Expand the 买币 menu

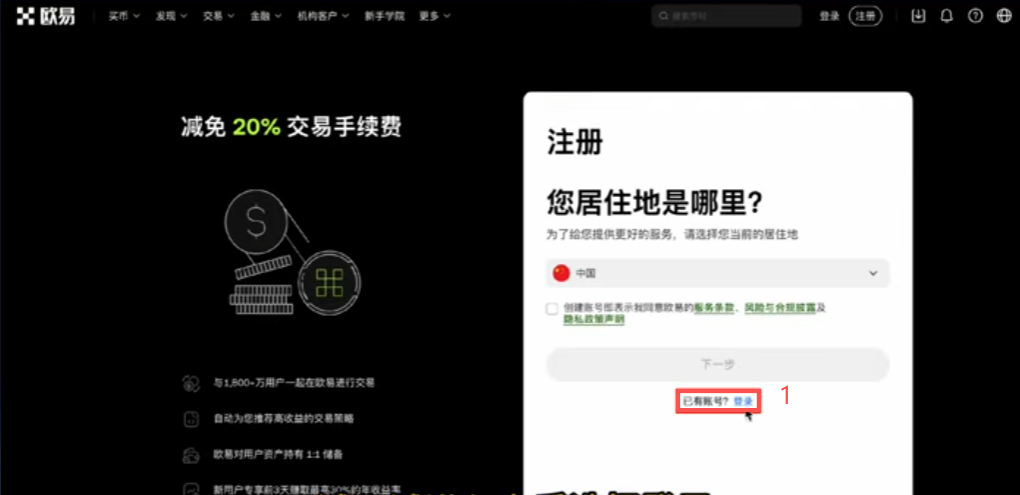pos(124,16)
